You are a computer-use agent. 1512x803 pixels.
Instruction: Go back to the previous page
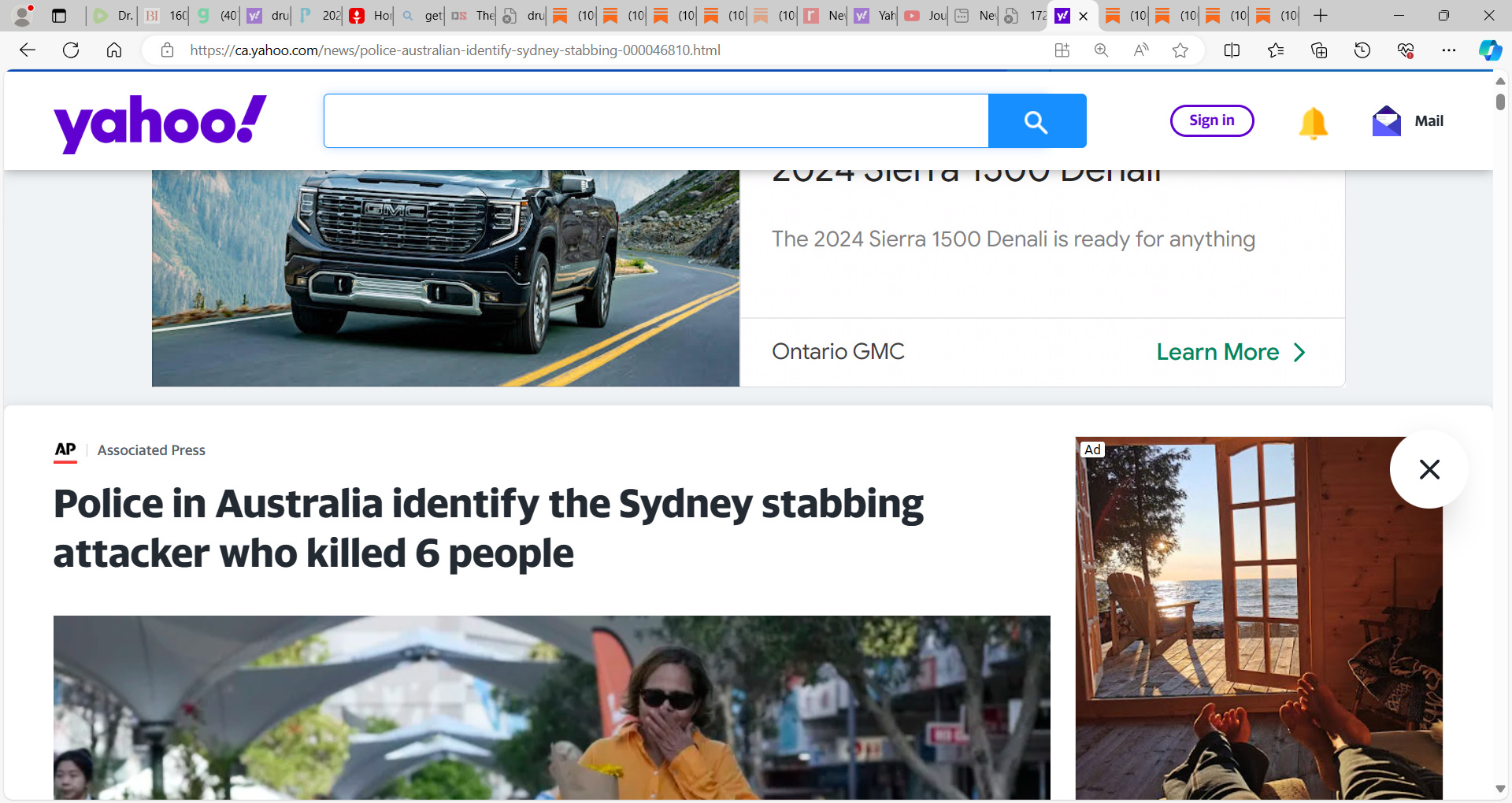click(28, 50)
